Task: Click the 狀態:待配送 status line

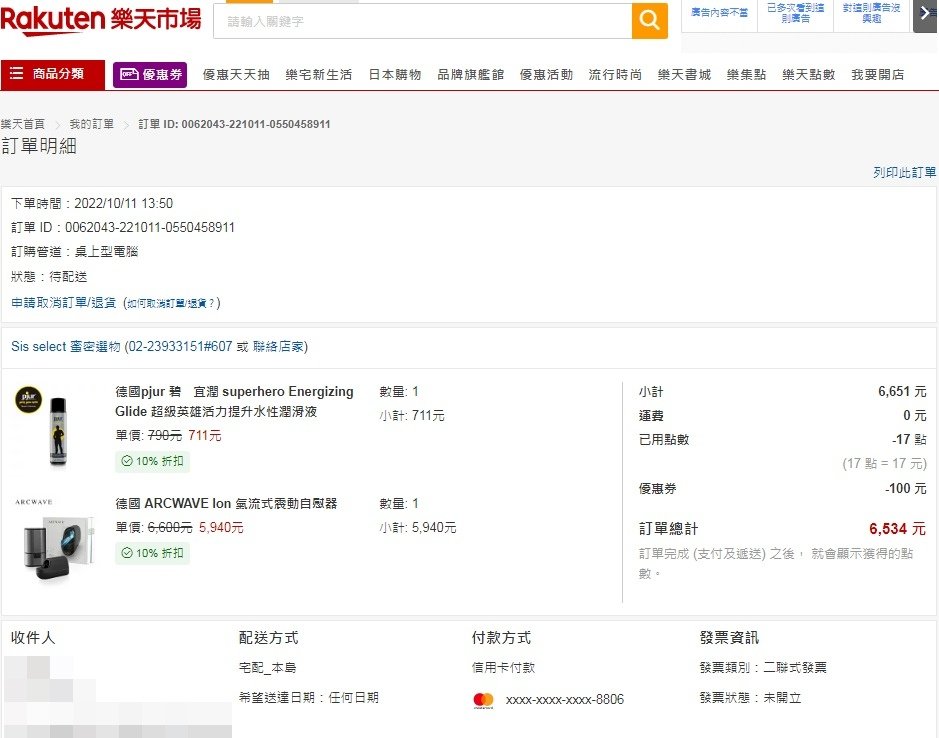Action: tap(49, 277)
